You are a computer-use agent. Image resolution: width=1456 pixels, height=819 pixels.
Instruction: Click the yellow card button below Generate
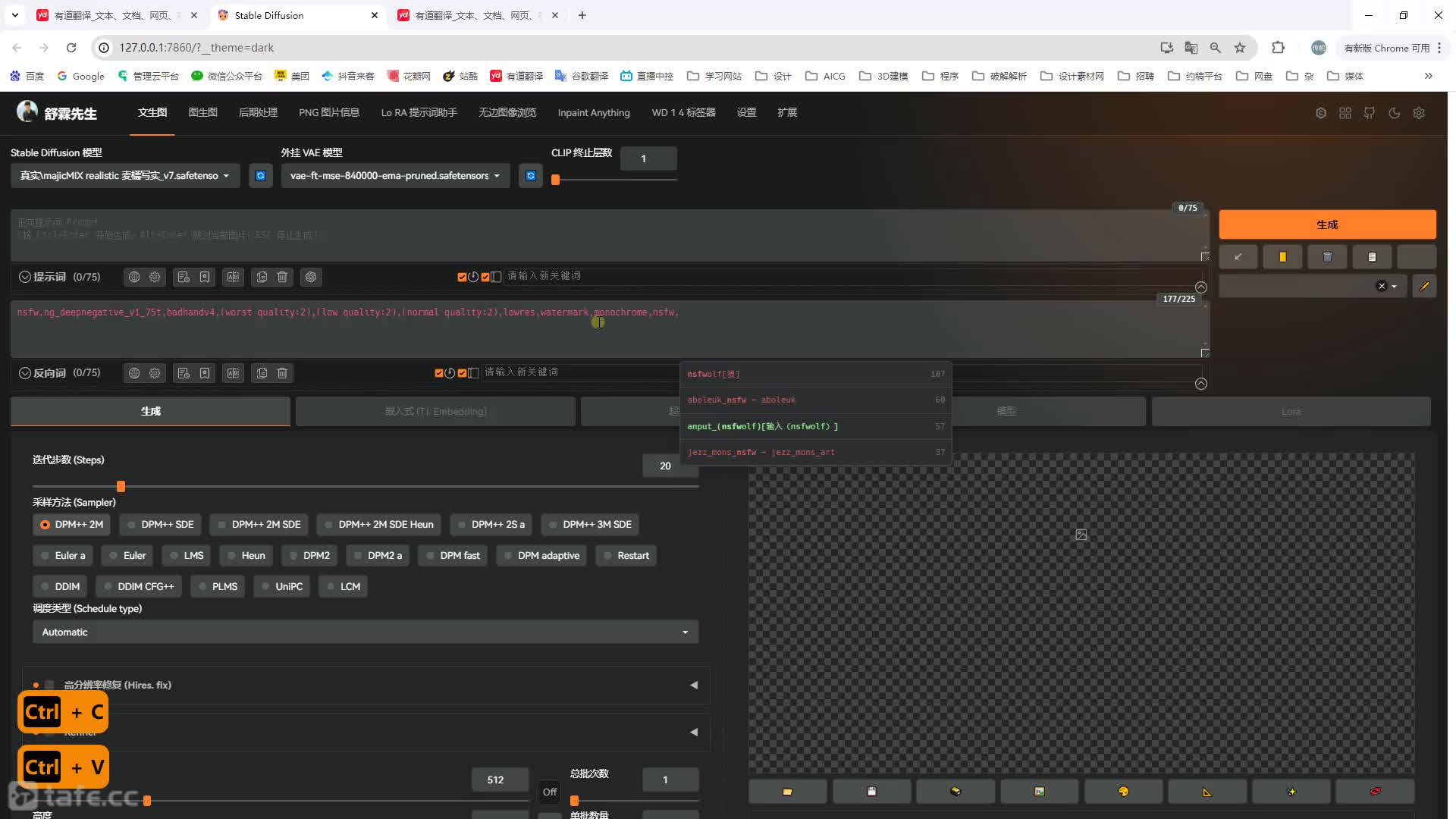tap(1283, 257)
